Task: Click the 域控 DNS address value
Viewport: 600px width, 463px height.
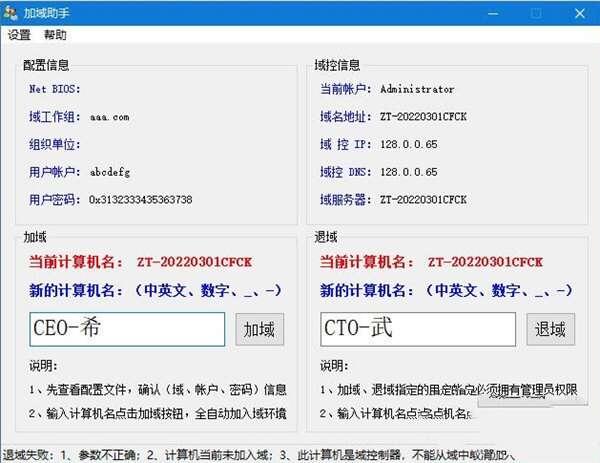Action: coord(409,172)
